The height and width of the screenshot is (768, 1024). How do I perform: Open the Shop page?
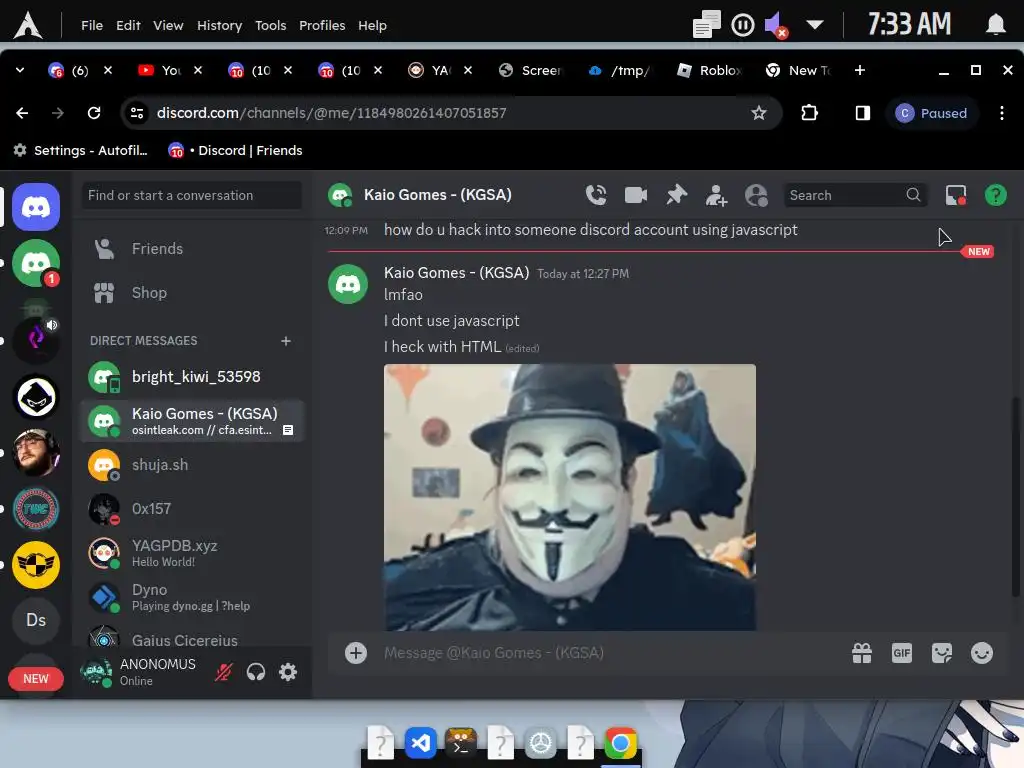[192, 293]
